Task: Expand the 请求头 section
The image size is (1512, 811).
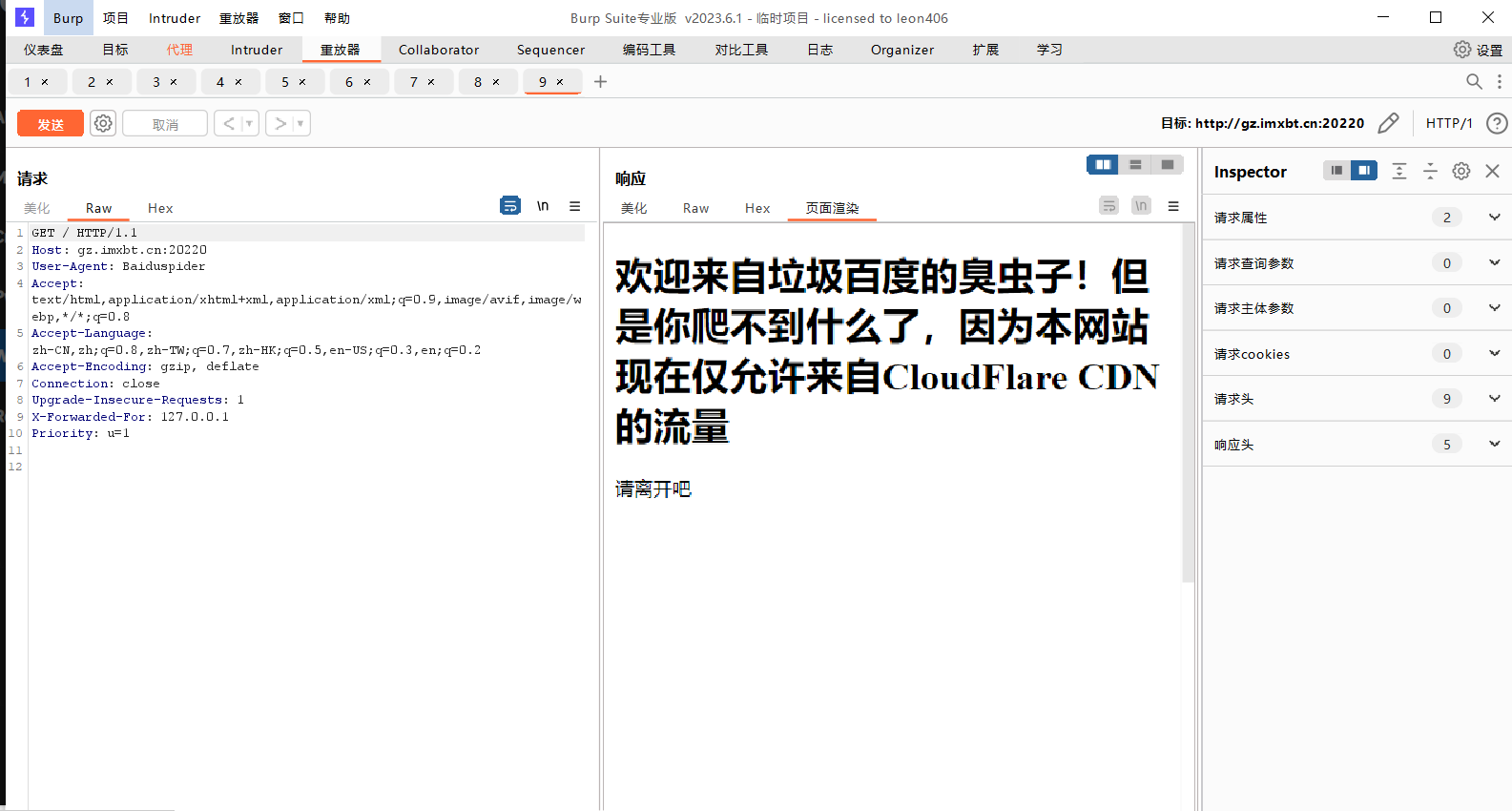Action: (x=1495, y=398)
